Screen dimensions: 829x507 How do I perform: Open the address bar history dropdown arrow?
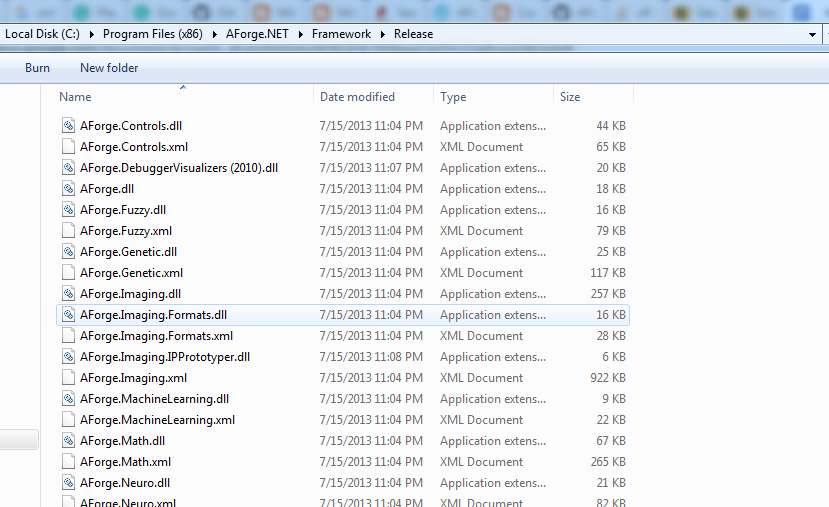pyautogui.click(x=812, y=35)
